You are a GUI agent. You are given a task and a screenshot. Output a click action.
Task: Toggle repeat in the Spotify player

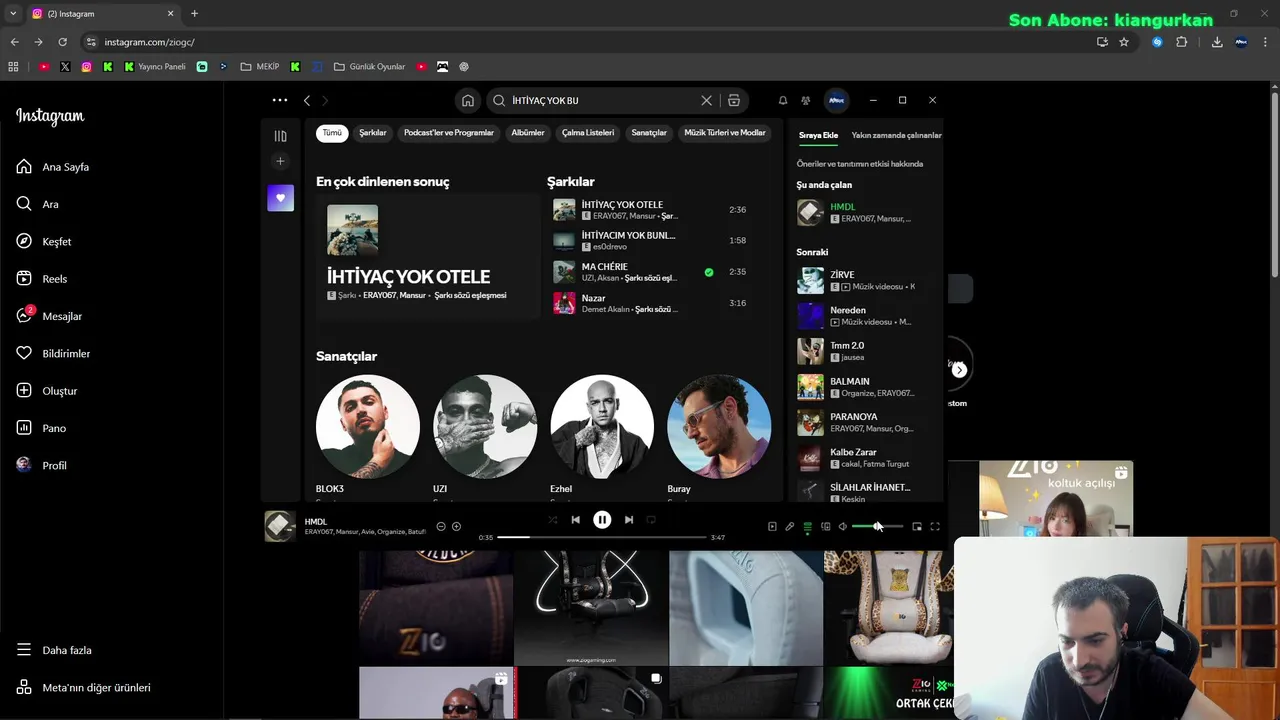click(651, 520)
